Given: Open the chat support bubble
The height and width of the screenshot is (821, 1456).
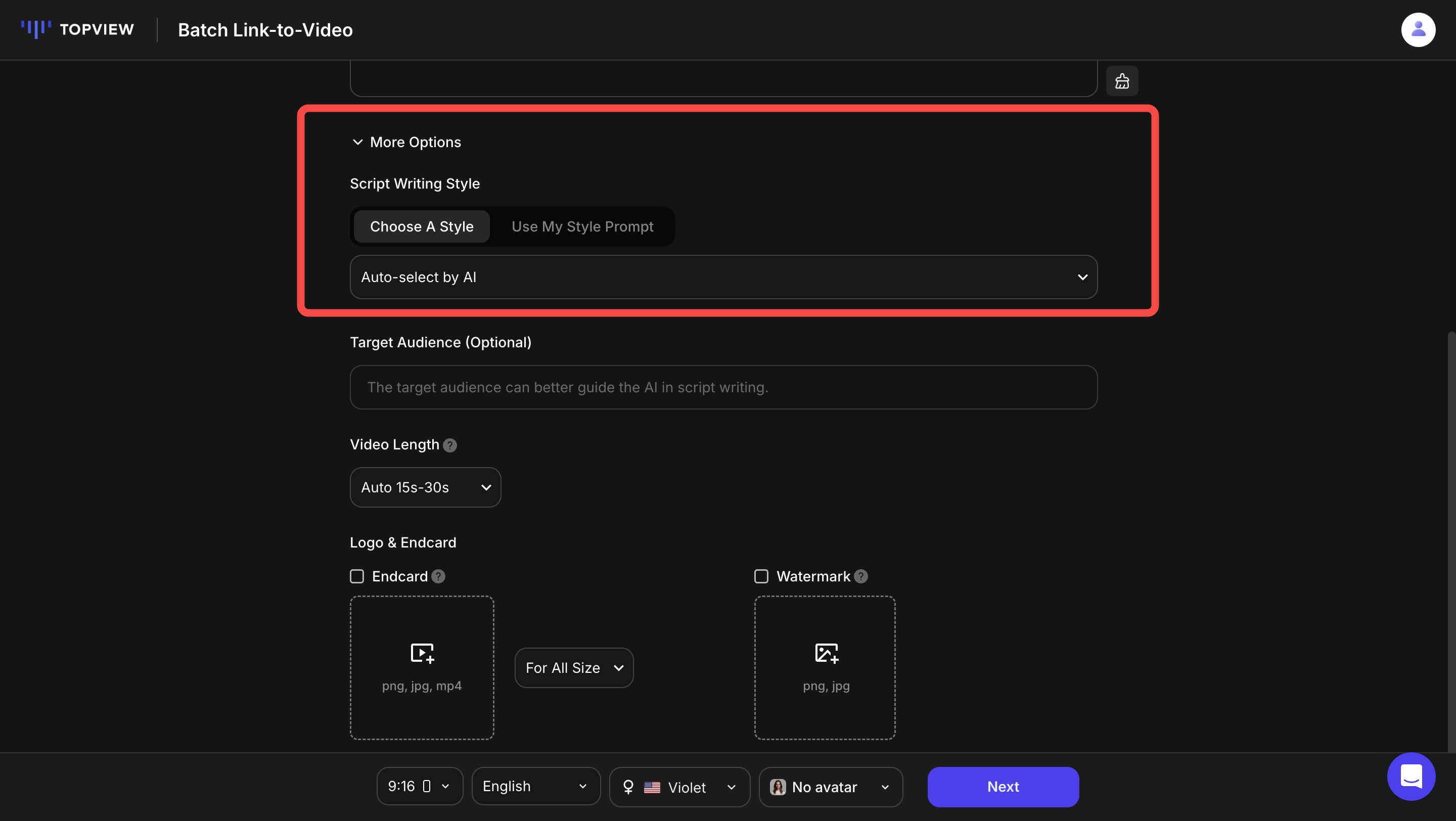Looking at the screenshot, I should pos(1411,777).
